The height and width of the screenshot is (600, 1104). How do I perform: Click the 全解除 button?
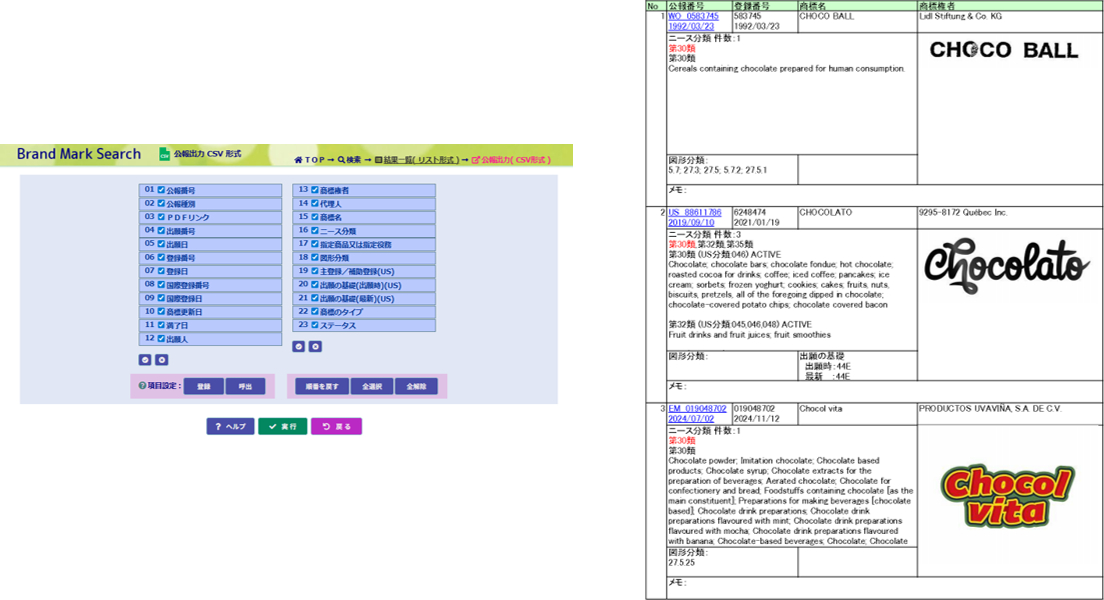(416, 387)
